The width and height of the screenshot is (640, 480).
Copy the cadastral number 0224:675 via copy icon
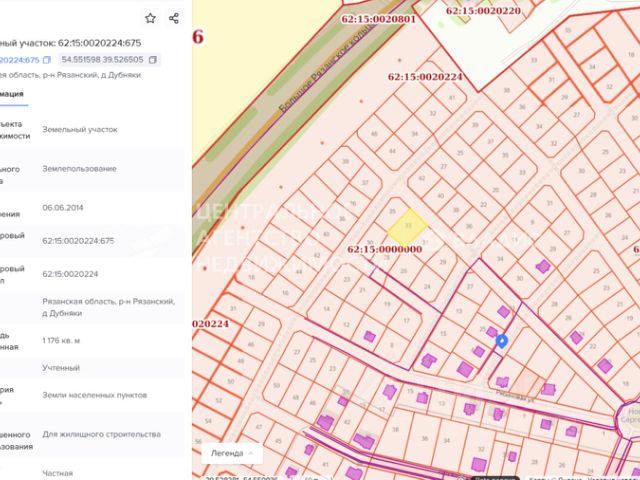47,60
